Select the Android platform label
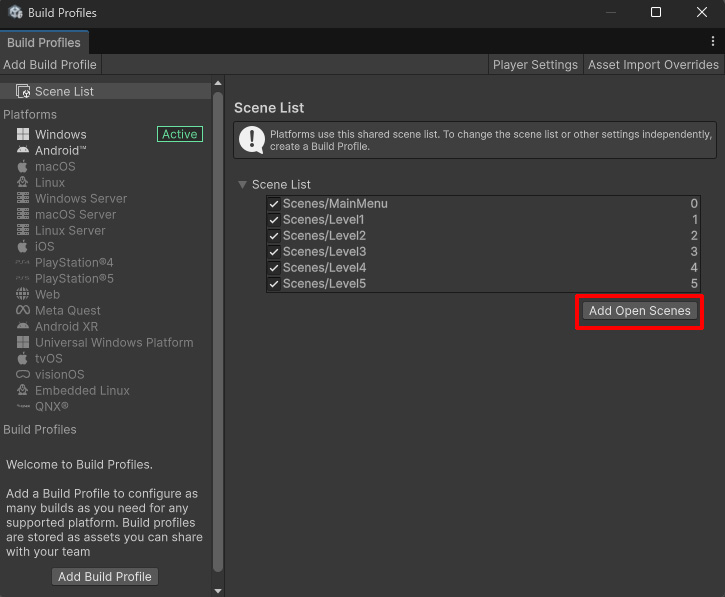Viewport: 725px width, 597px height. (x=61, y=150)
